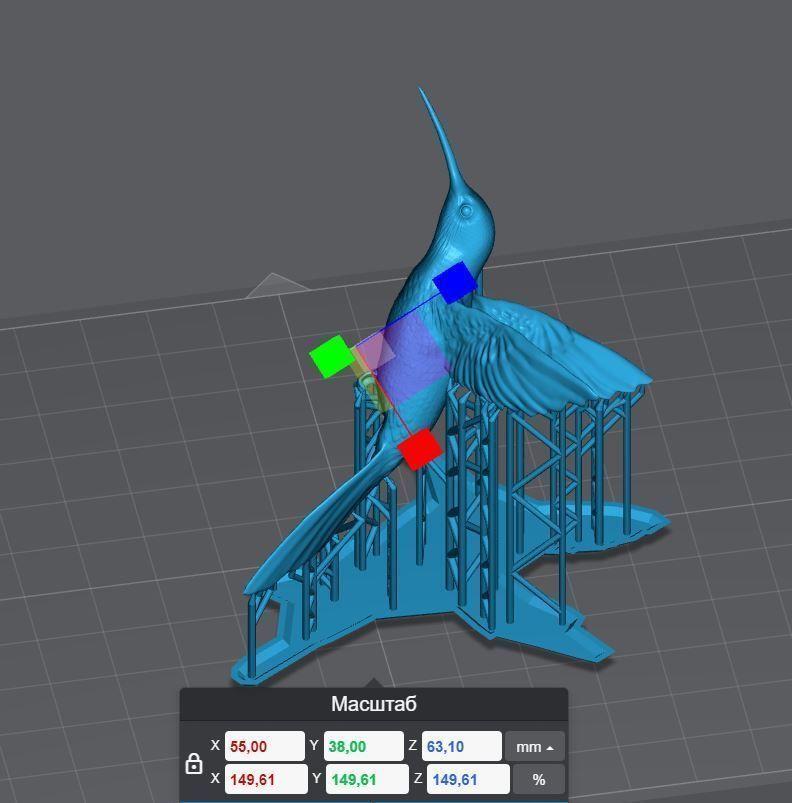
Task: Select the green Y-axis scale handle
Action: [332, 357]
